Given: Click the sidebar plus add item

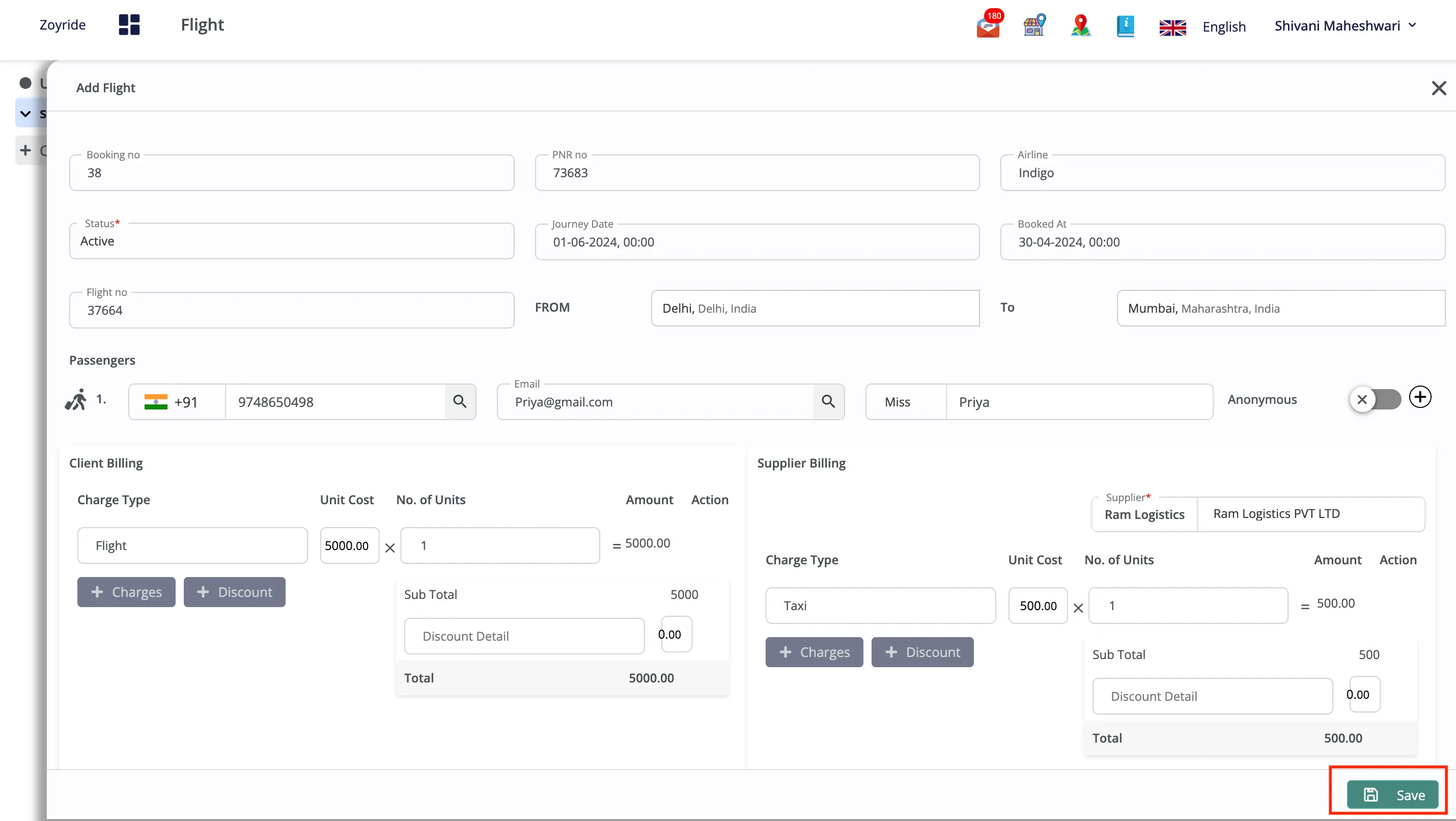Looking at the screenshot, I should click(x=25, y=150).
